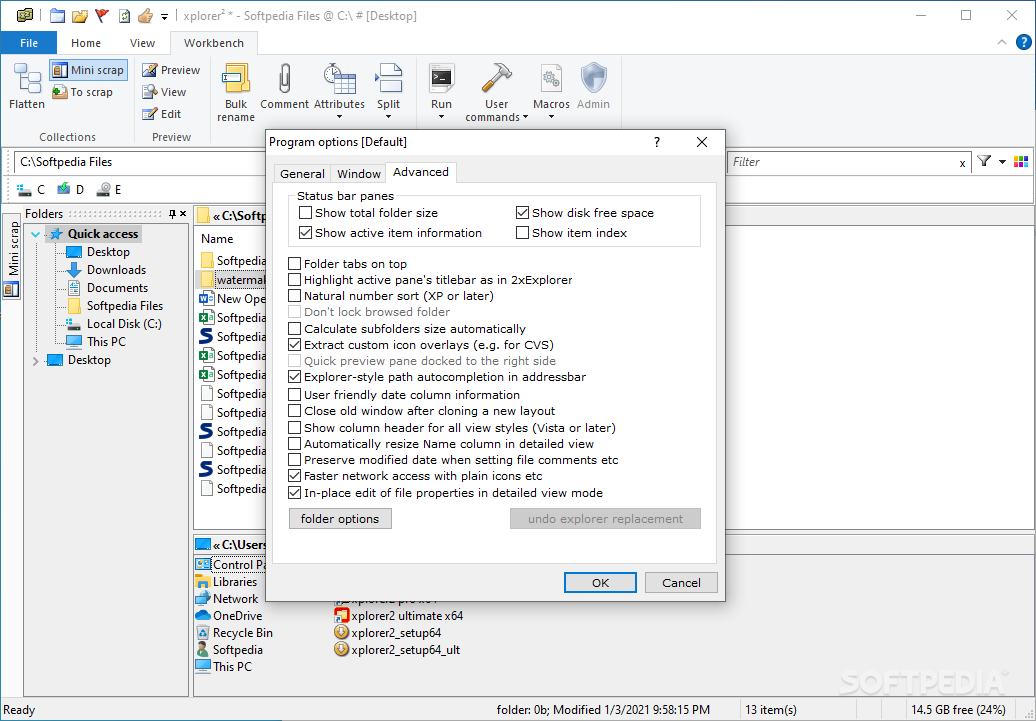Open the filter options dropdown arrow

1002,162
